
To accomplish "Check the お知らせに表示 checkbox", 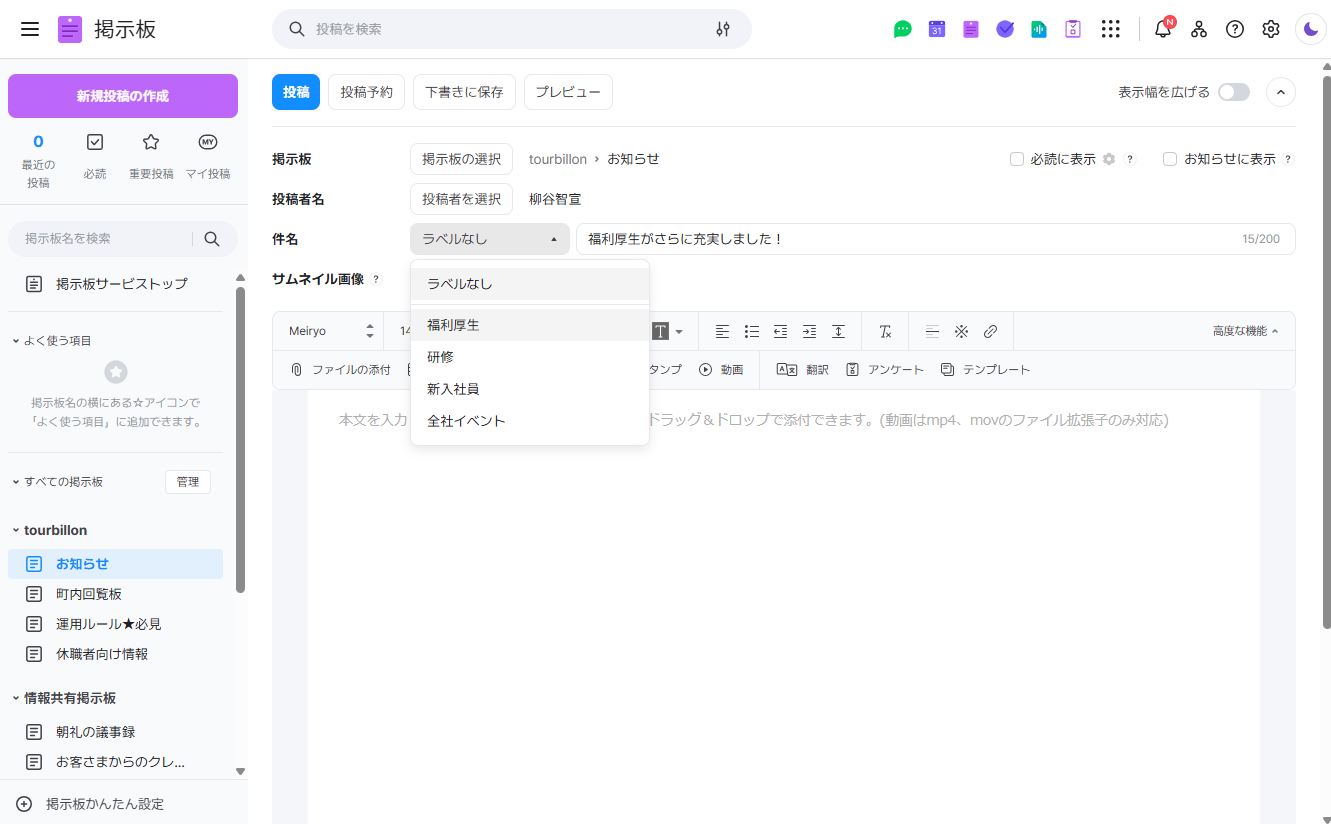I will pyautogui.click(x=1170, y=159).
